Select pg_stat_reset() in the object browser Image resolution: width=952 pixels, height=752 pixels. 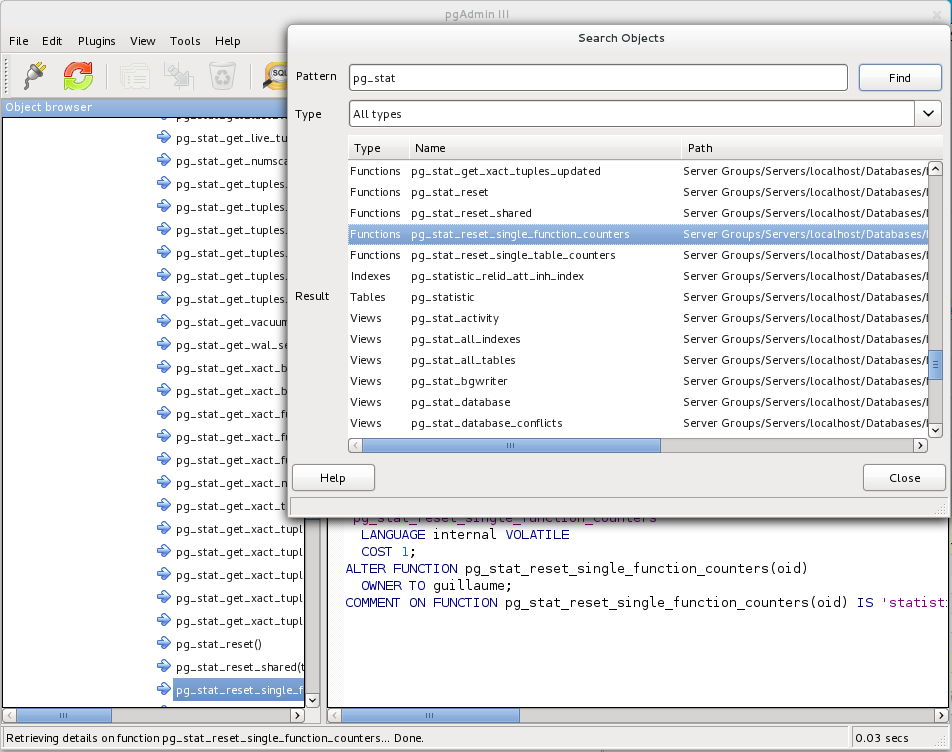[218, 644]
